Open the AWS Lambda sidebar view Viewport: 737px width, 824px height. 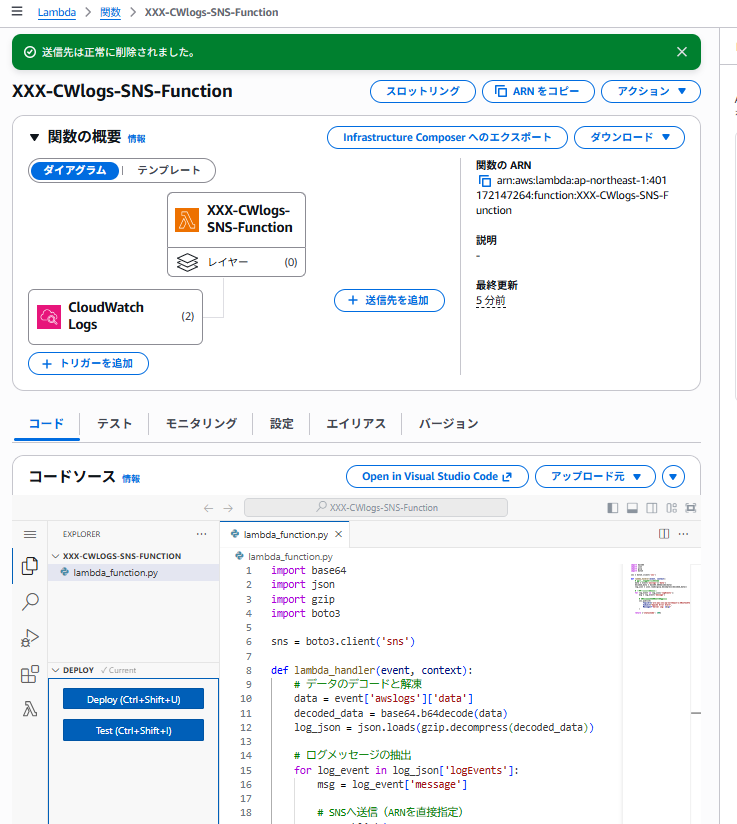[x=30, y=709]
